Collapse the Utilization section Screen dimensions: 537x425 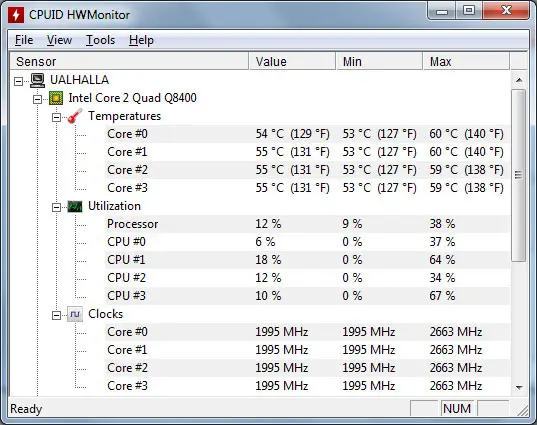click(x=56, y=208)
